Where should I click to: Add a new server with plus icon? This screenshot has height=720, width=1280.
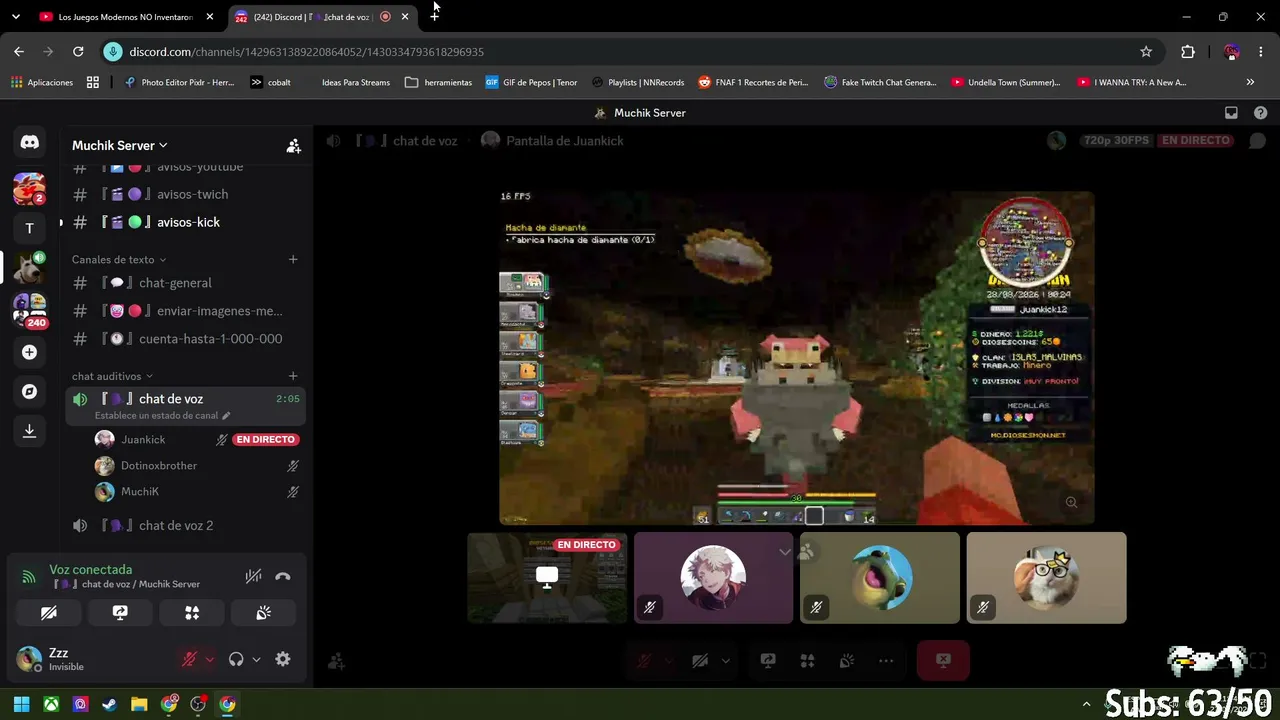[x=30, y=352]
